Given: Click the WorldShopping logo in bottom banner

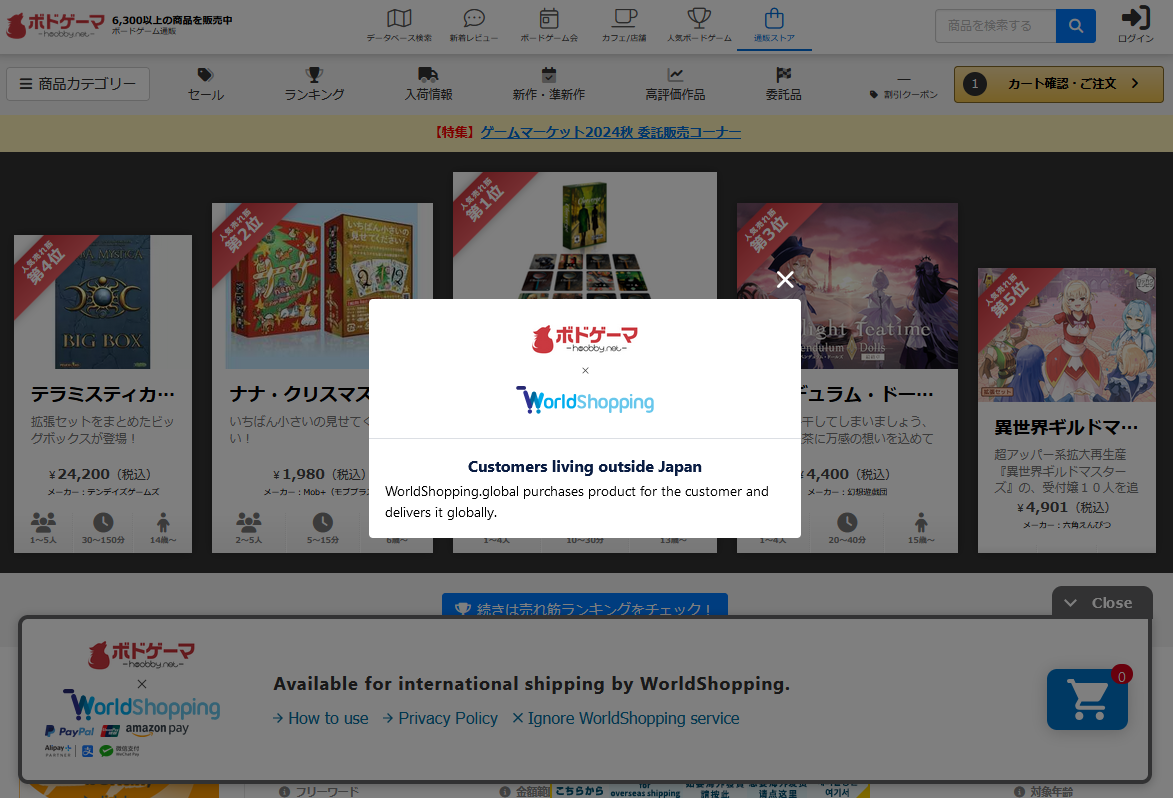Looking at the screenshot, I should coord(142,705).
